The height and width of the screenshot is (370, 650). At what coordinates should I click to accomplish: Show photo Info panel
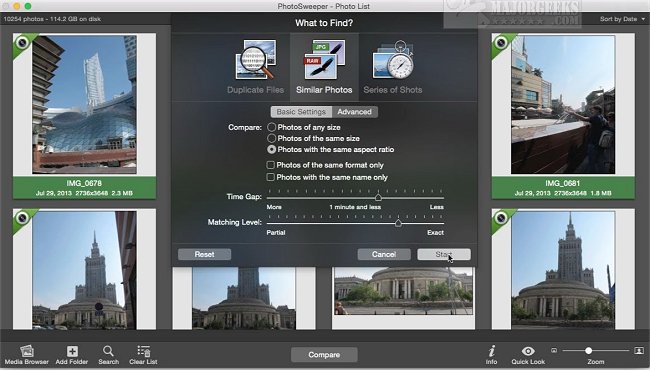click(492, 351)
